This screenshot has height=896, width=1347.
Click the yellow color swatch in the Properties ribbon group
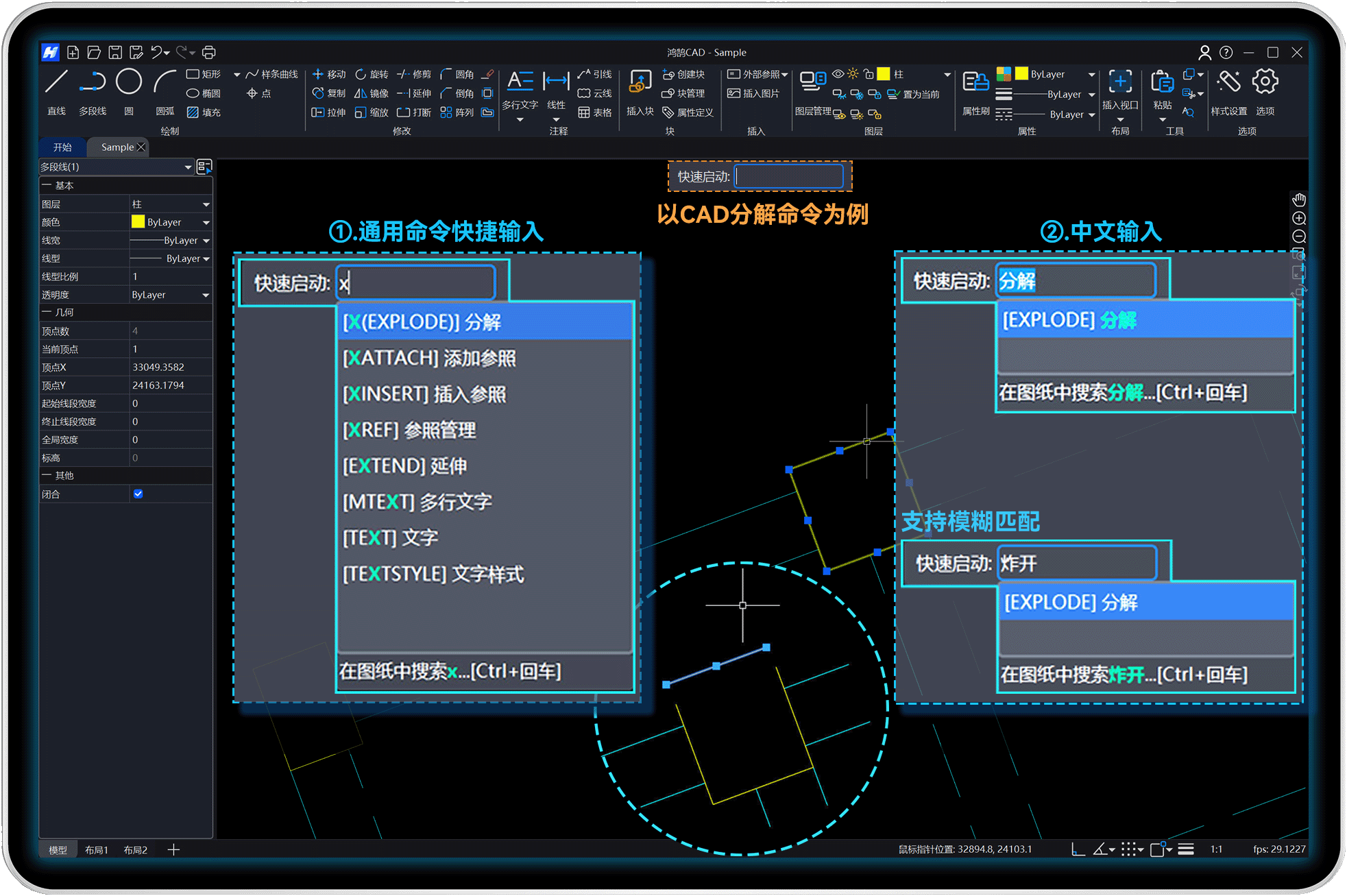[x=1021, y=73]
